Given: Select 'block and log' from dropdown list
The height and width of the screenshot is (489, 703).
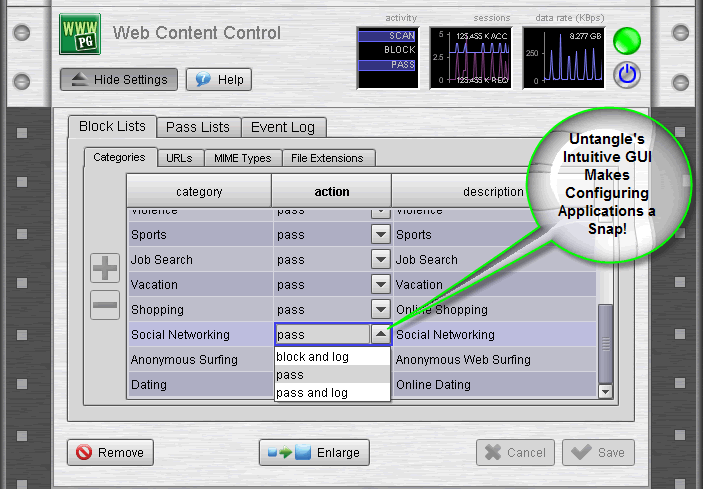Looking at the screenshot, I should [x=313, y=357].
